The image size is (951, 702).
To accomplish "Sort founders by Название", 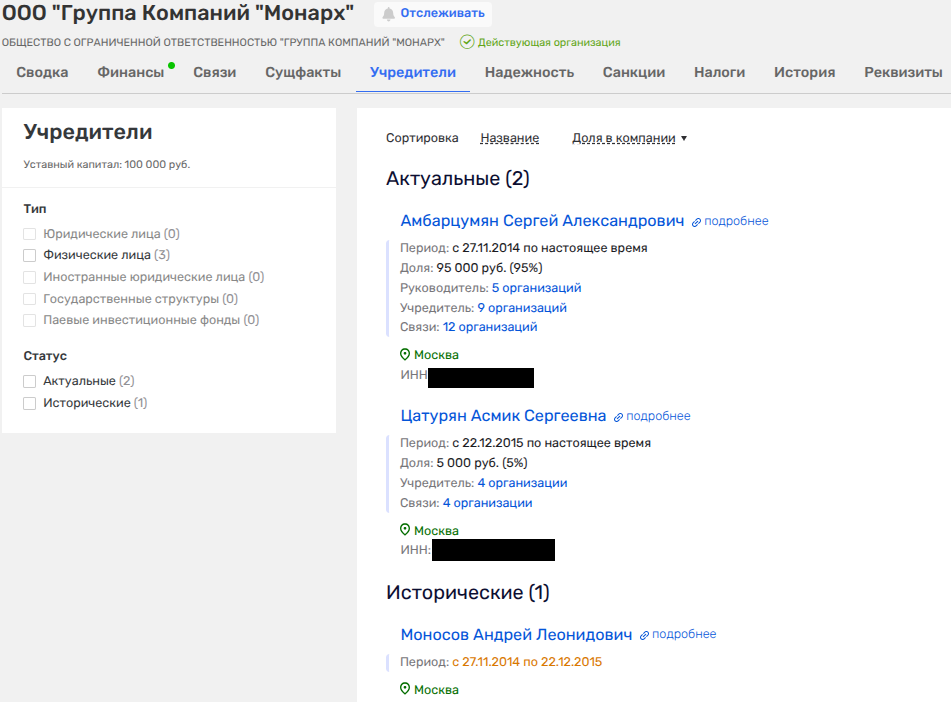I will [509, 138].
